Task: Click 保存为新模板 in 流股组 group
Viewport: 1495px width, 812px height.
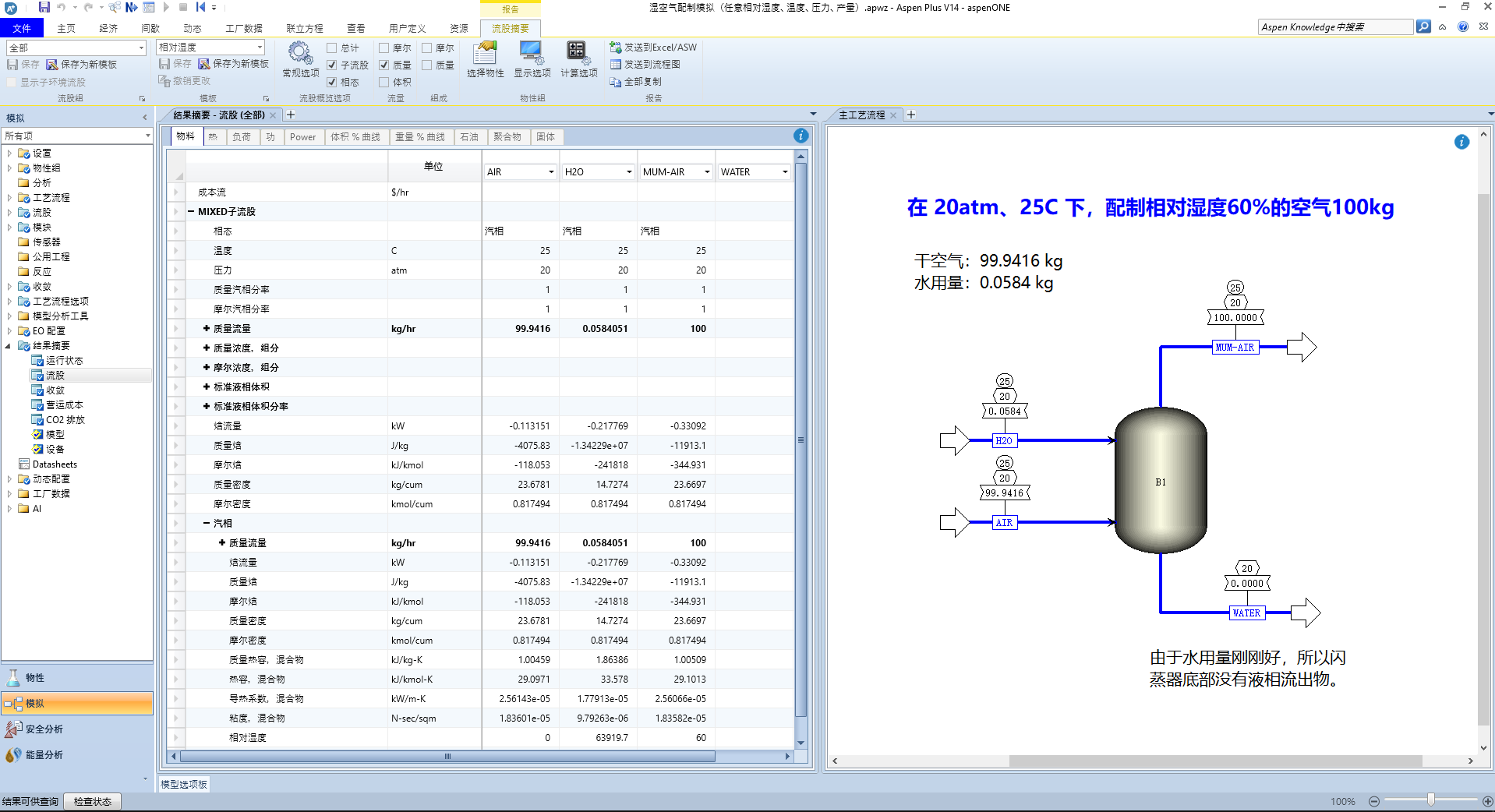Action: (82, 65)
